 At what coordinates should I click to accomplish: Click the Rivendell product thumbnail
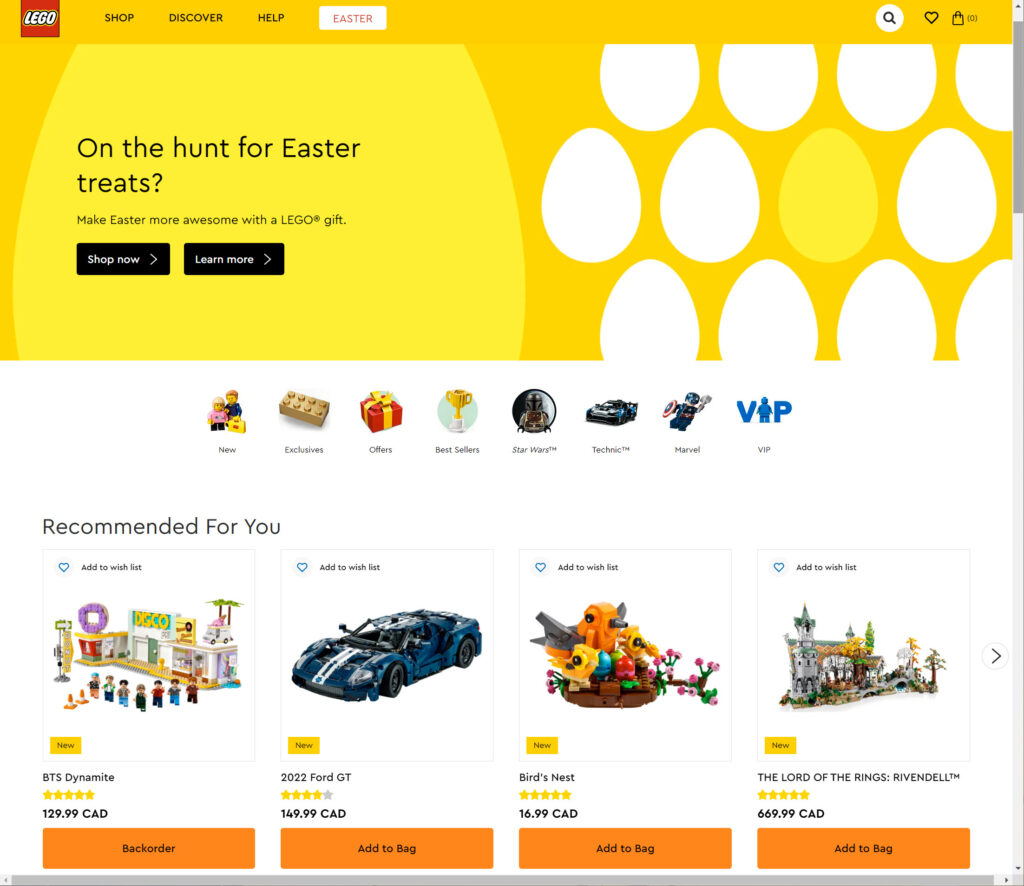[863, 656]
